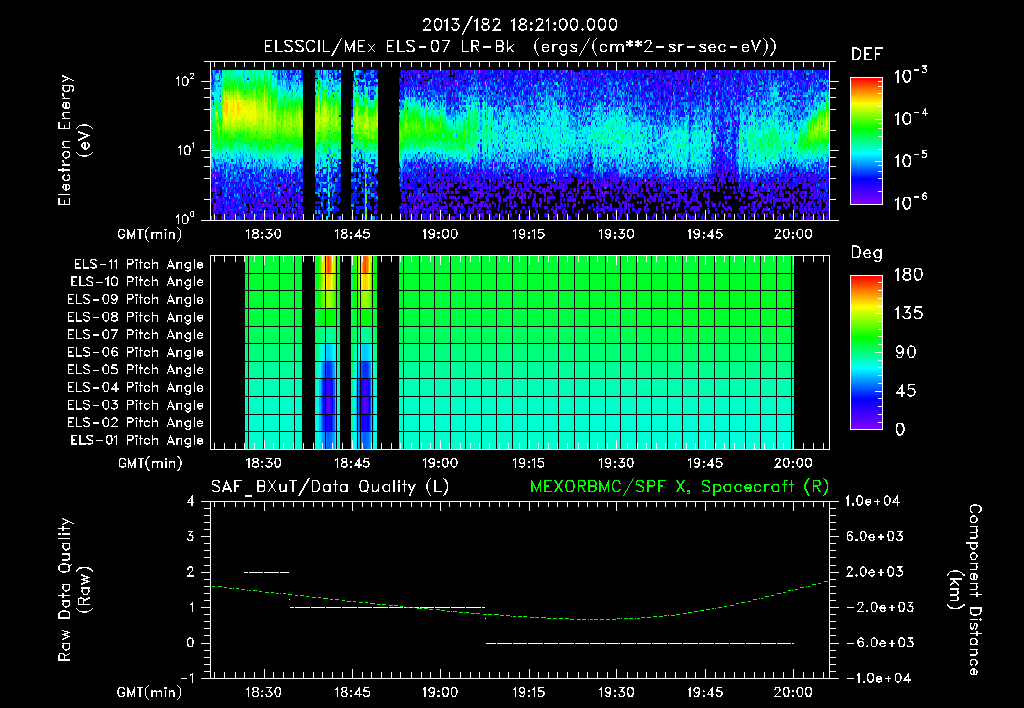Click the plot title timestamp 2013/182 18:21:00.000
This screenshot has width=1024, height=708.
(x=519, y=25)
